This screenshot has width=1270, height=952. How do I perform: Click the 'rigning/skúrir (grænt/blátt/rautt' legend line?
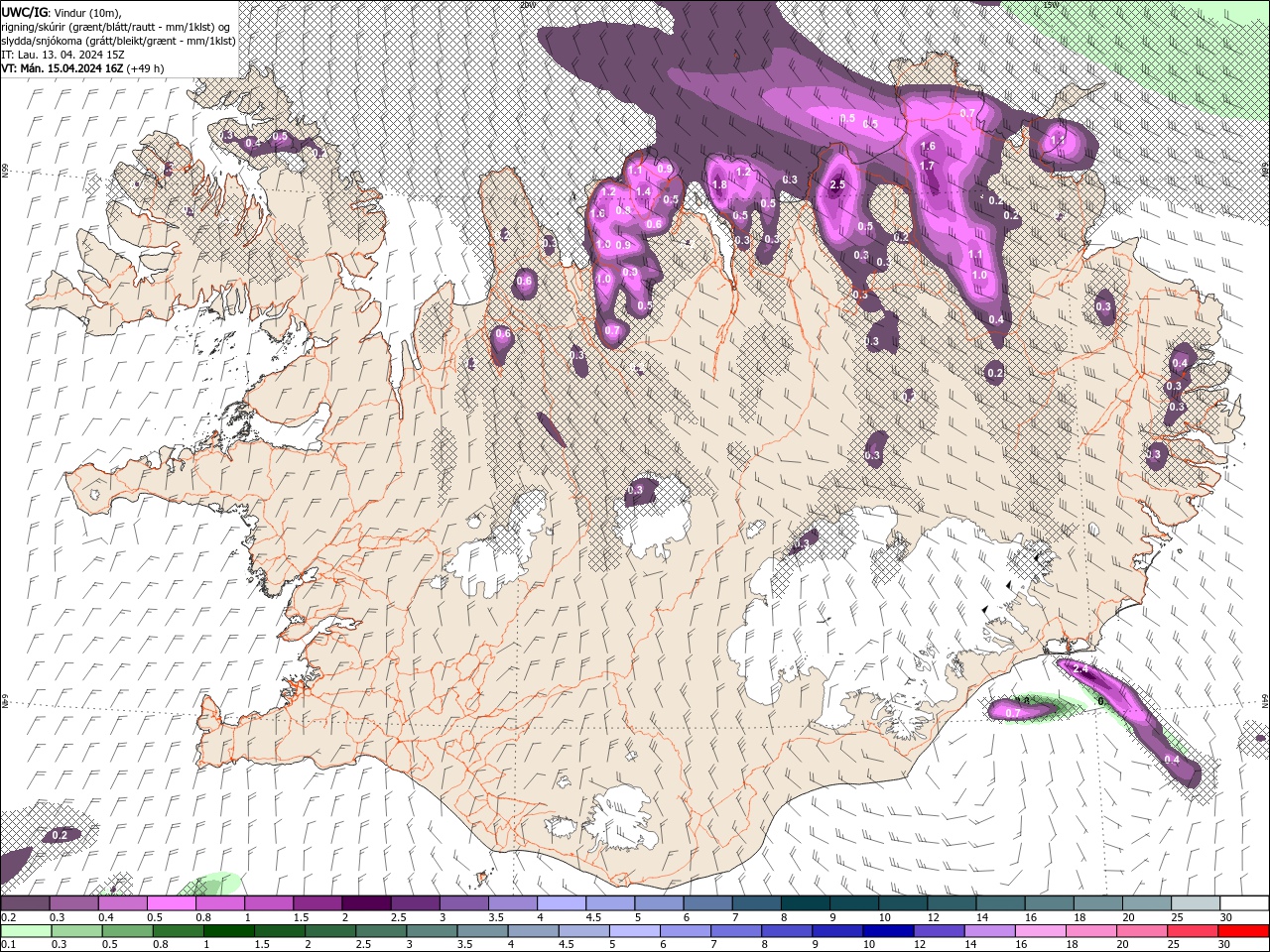116,26
